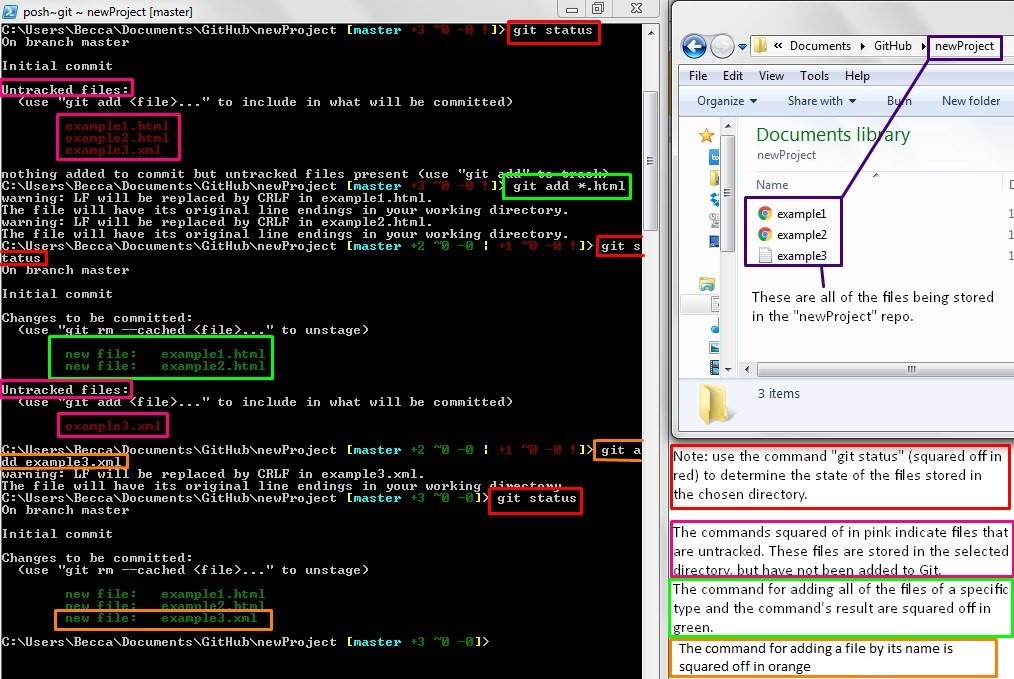Expand the Share with dropdown
This screenshot has width=1014, height=679.
pyautogui.click(x=822, y=100)
